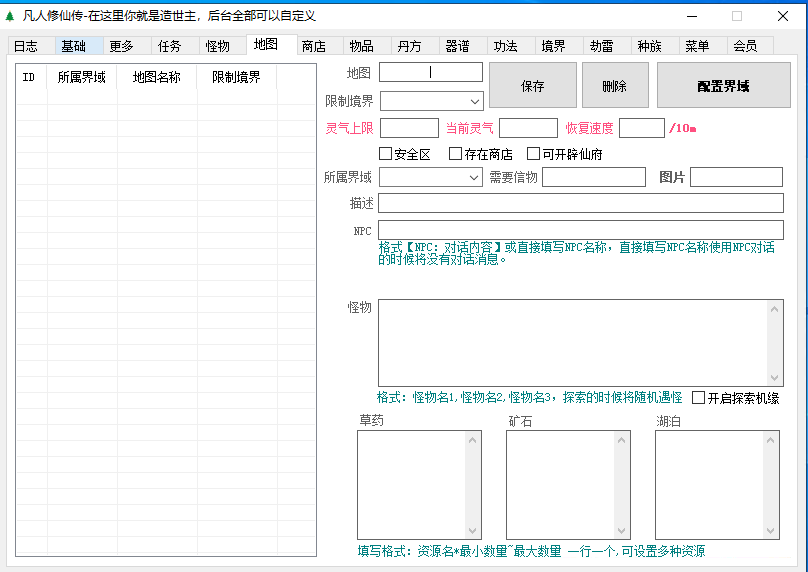Go to the 器谱 tab
This screenshot has height=572, width=808.
click(463, 46)
